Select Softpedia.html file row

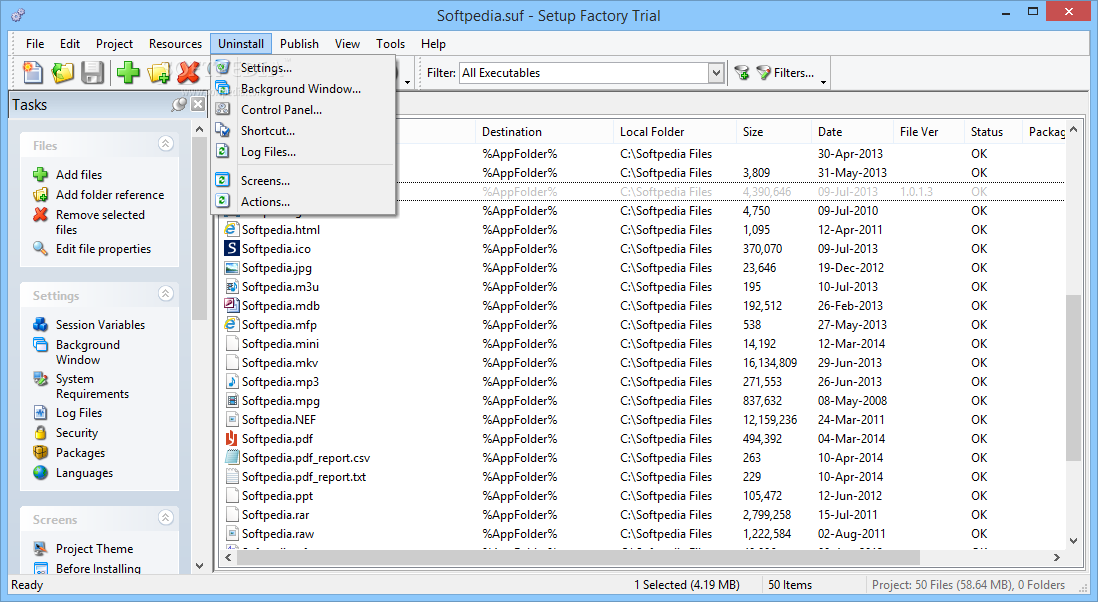point(643,230)
